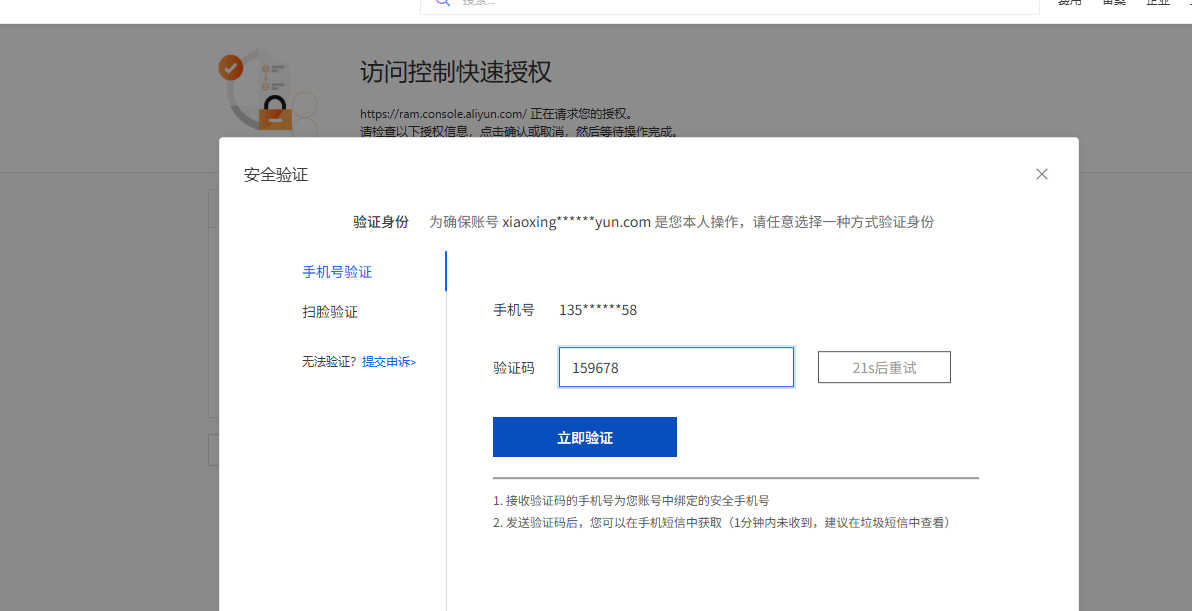Click the note about 垃圾短信

click(720, 522)
